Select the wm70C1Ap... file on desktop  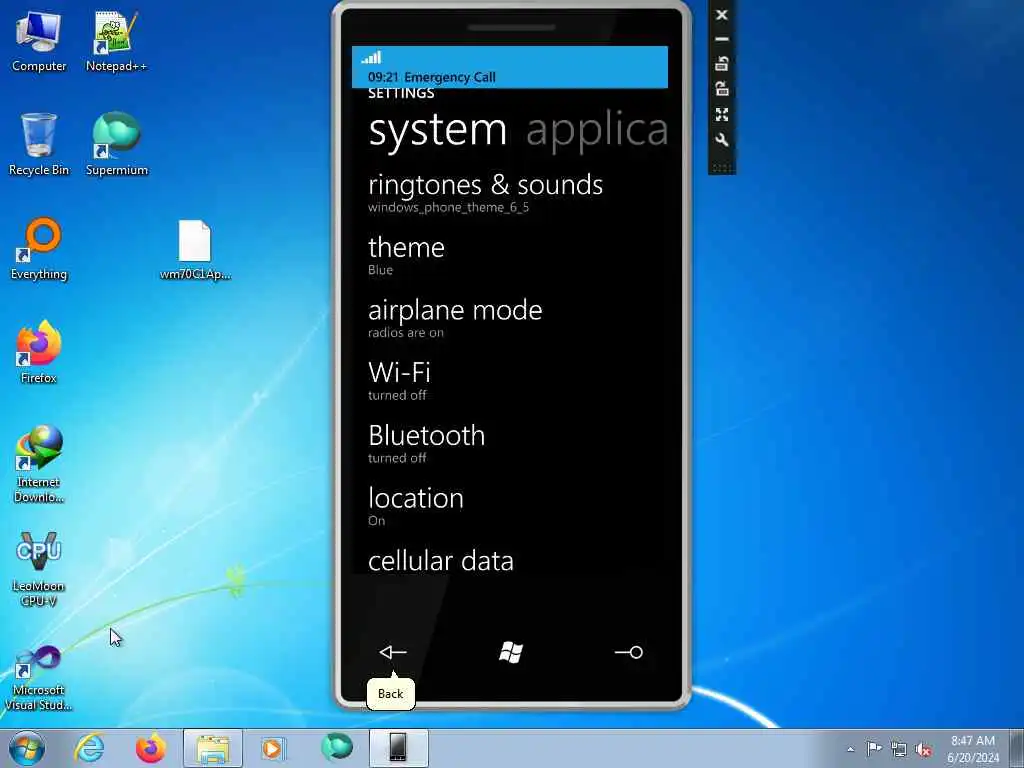pos(195,250)
